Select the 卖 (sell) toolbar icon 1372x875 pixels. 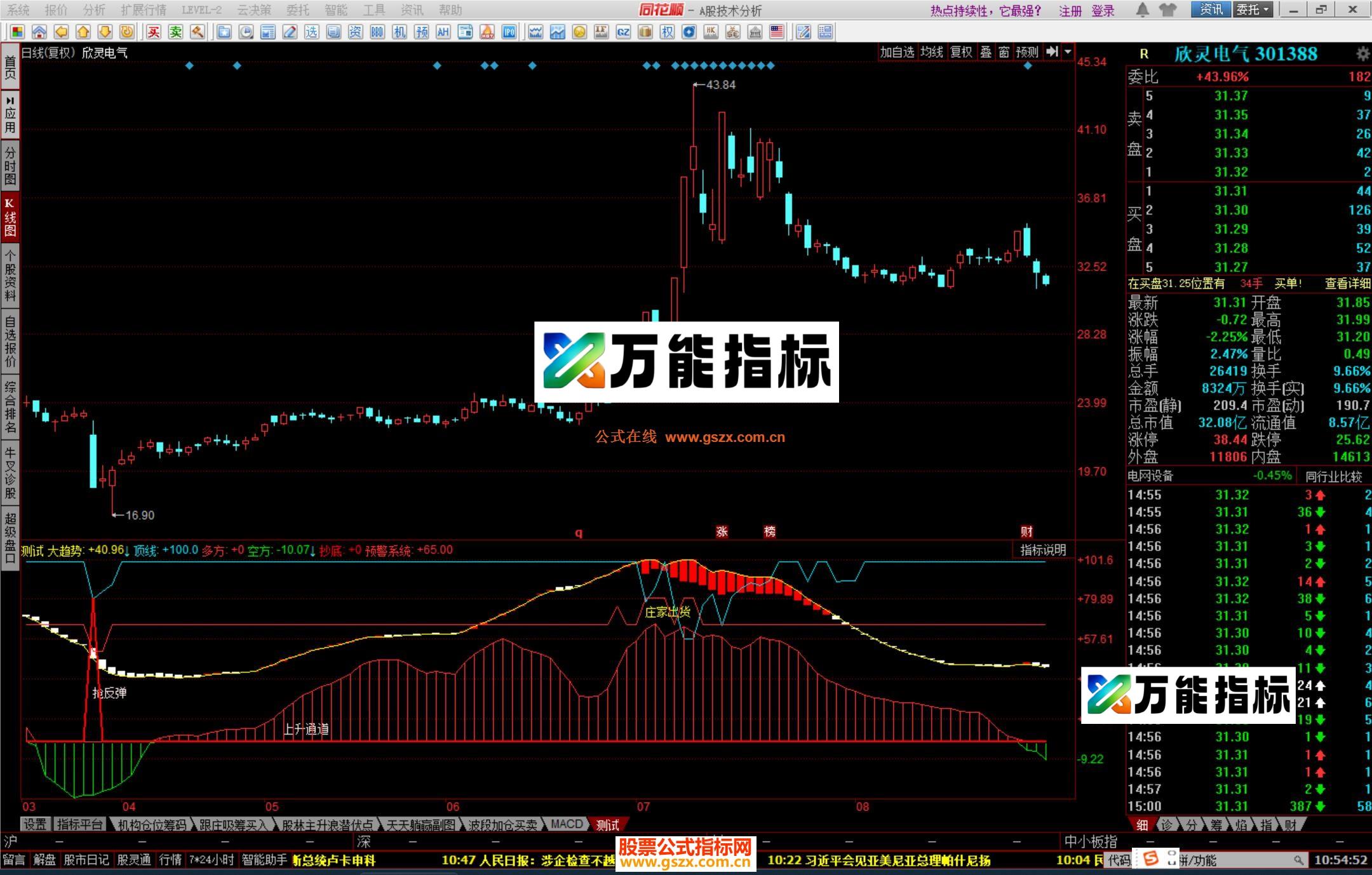click(176, 30)
